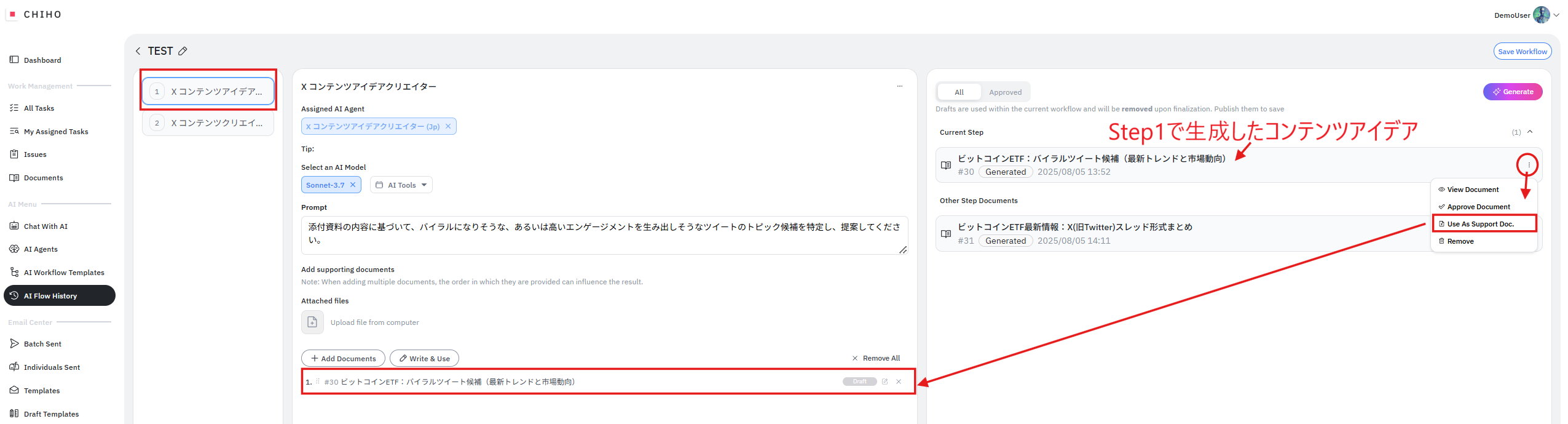
Task: Switch to the Approved tab
Action: point(1005,92)
